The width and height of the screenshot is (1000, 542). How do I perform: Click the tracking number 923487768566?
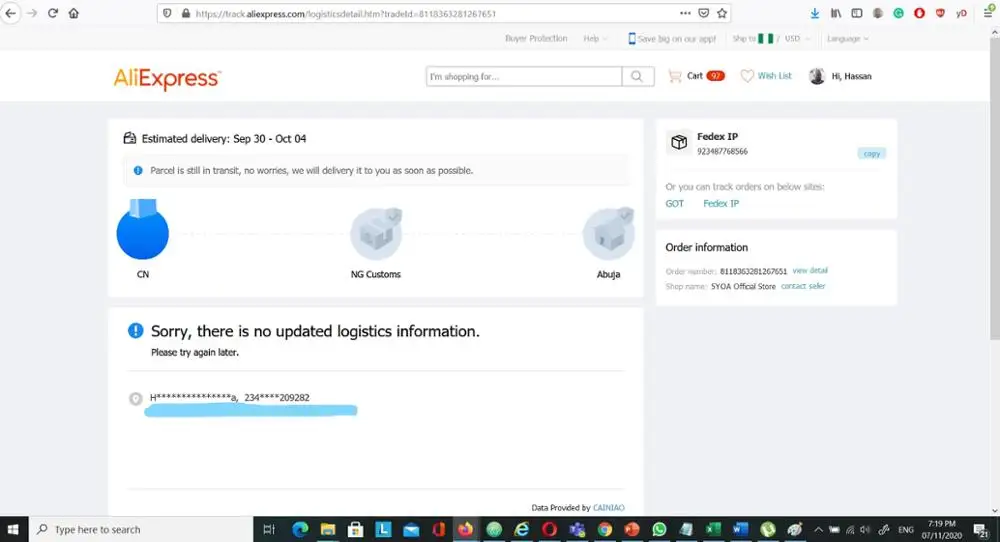click(722, 151)
